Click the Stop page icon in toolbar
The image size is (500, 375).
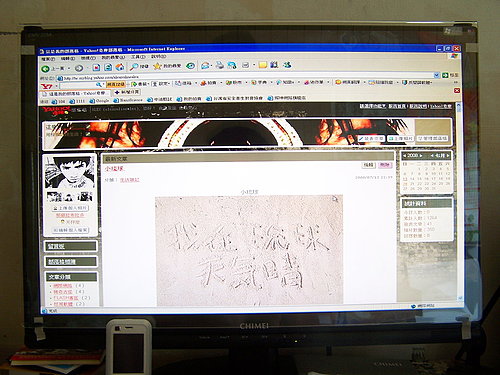pyautogui.click(x=96, y=68)
